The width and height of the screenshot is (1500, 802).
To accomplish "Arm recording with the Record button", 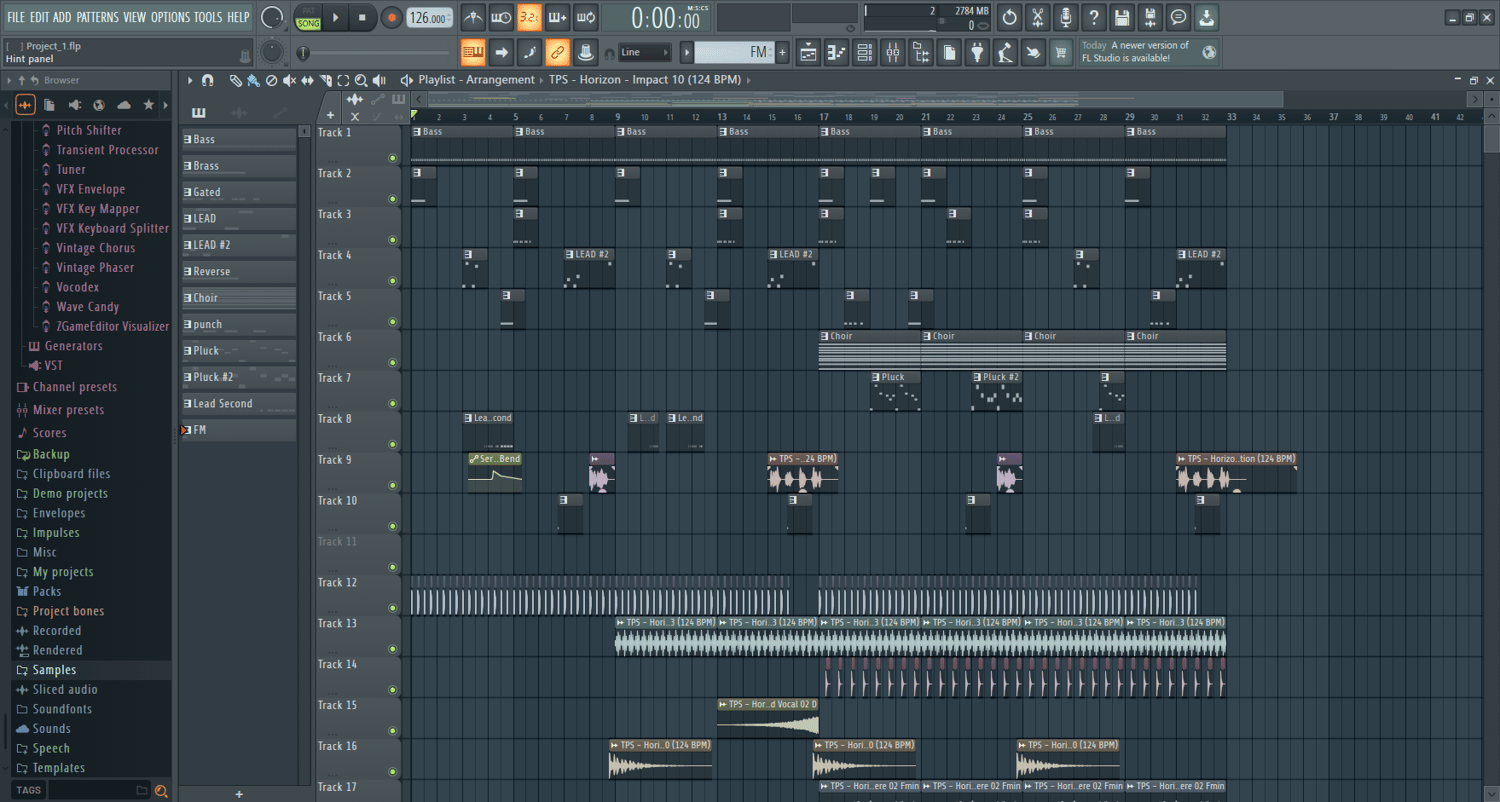I will tap(391, 17).
